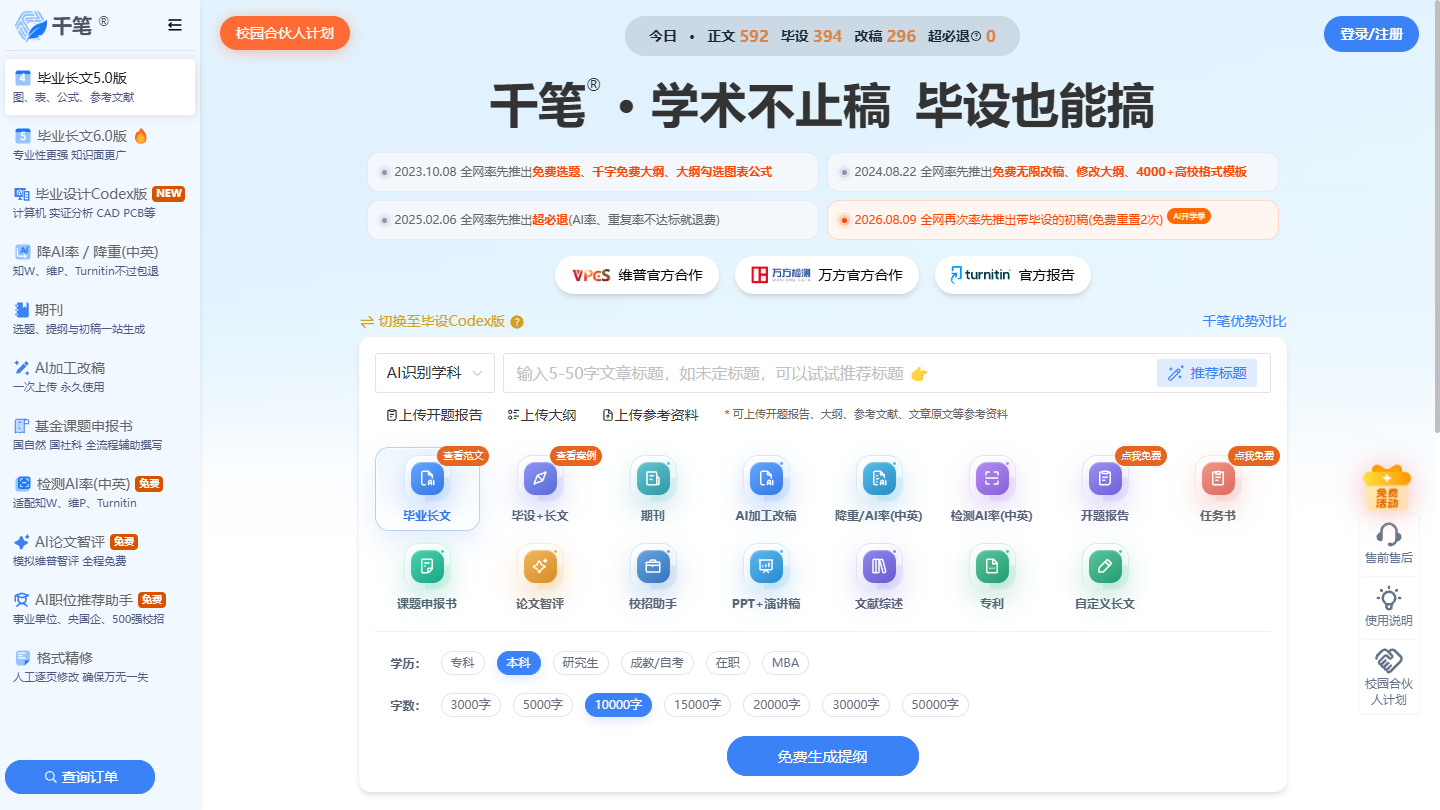The image size is (1440, 810).
Task: Select the PPT+演讲稿 tool icon
Action: point(766,566)
